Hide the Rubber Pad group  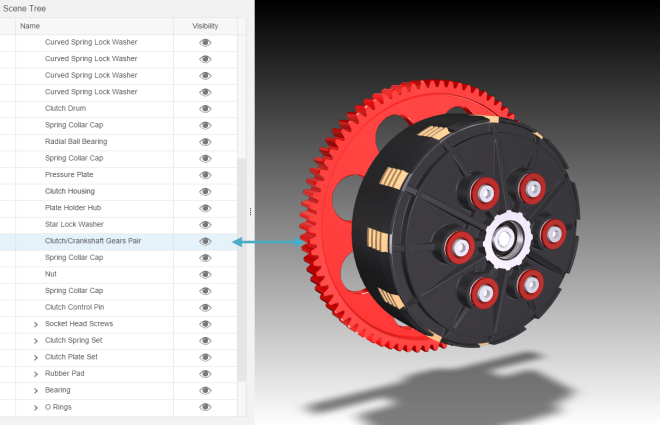coord(205,374)
